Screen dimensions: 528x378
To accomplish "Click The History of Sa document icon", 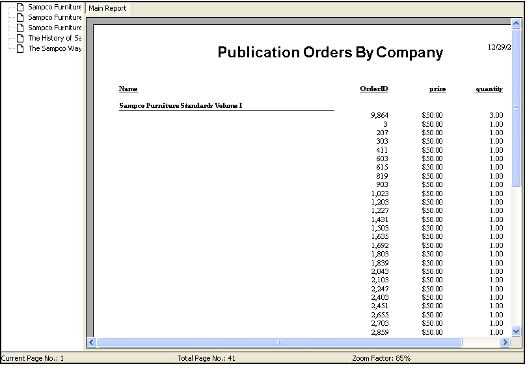I will 21,38.
